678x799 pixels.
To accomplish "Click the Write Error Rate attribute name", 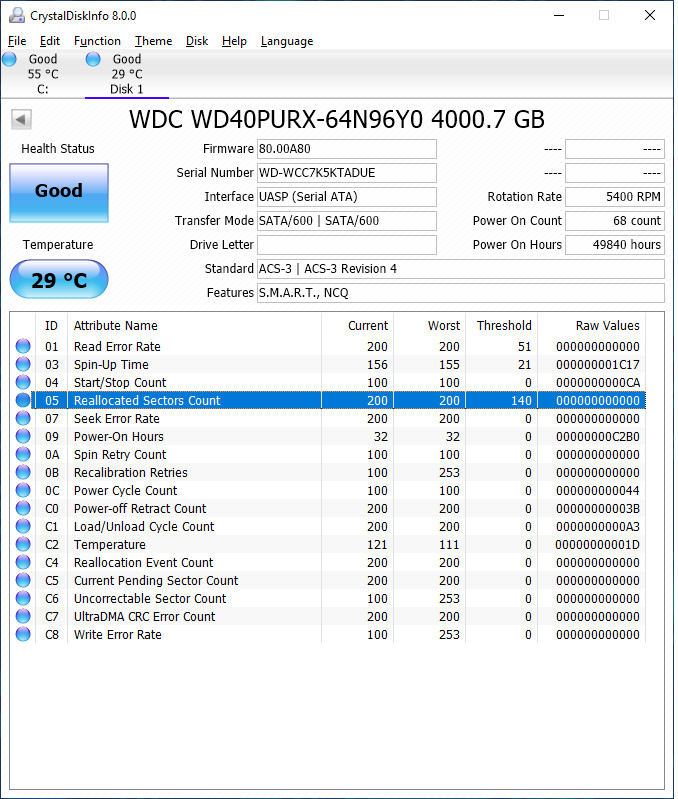I will [118, 634].
